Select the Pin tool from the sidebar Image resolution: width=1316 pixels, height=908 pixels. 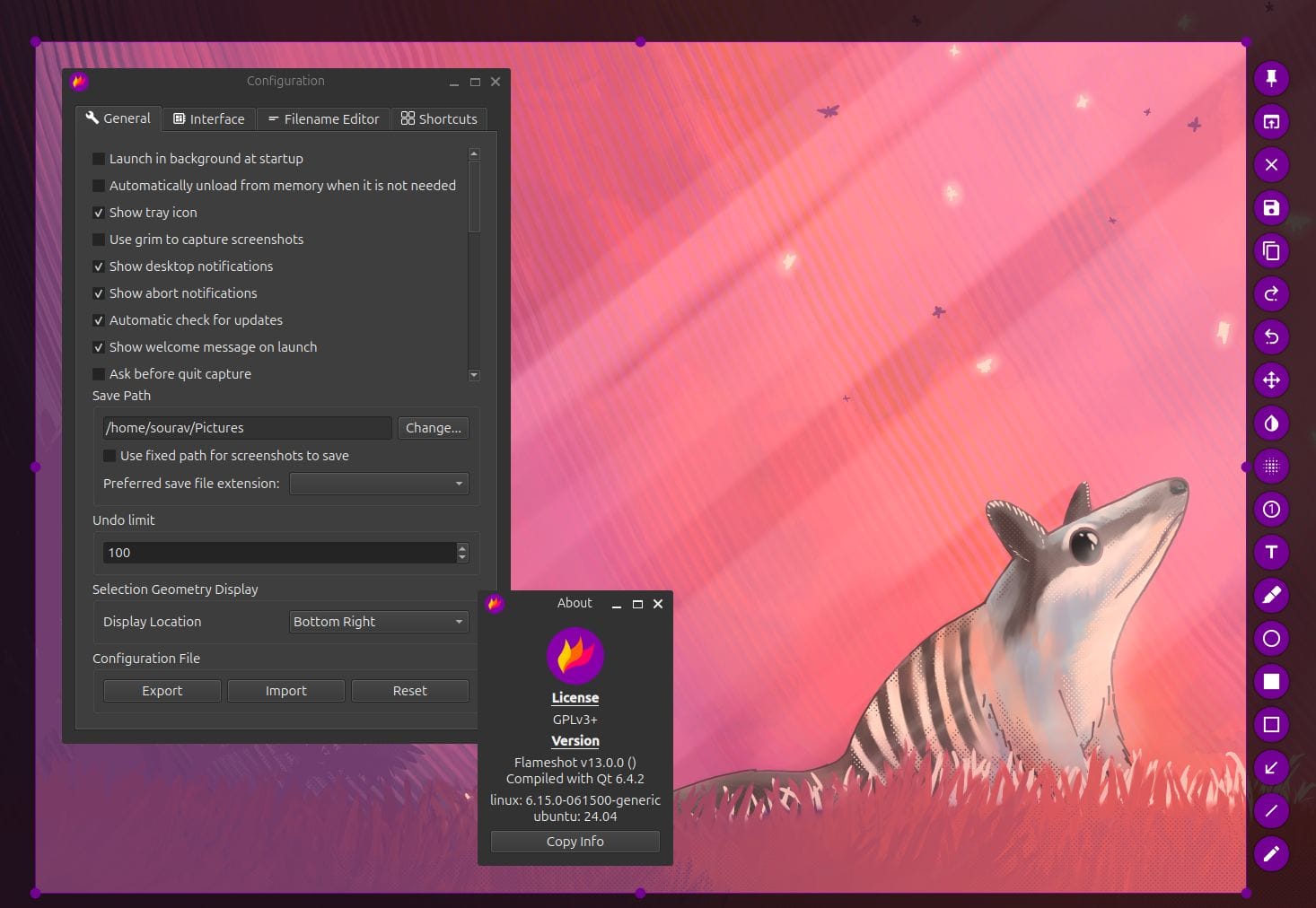click(x=1270, y=78)
